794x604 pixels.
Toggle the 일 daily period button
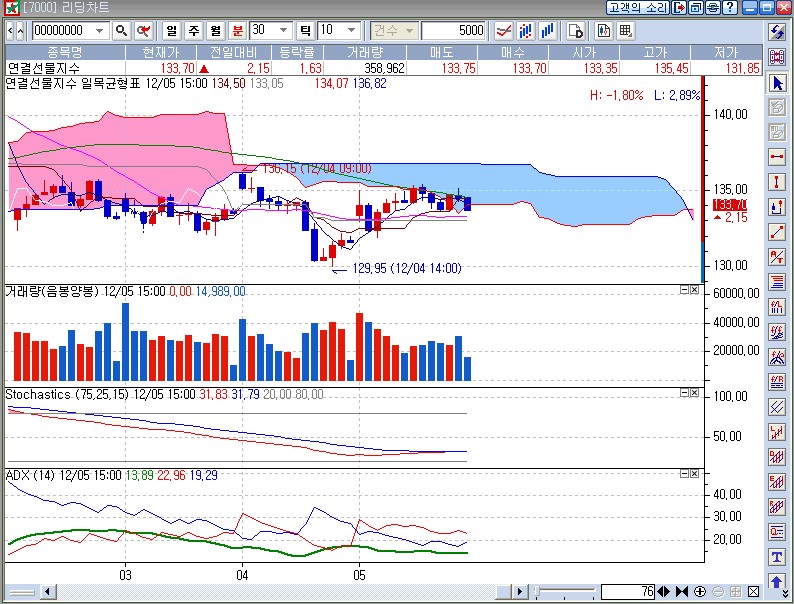coord(171,30)
